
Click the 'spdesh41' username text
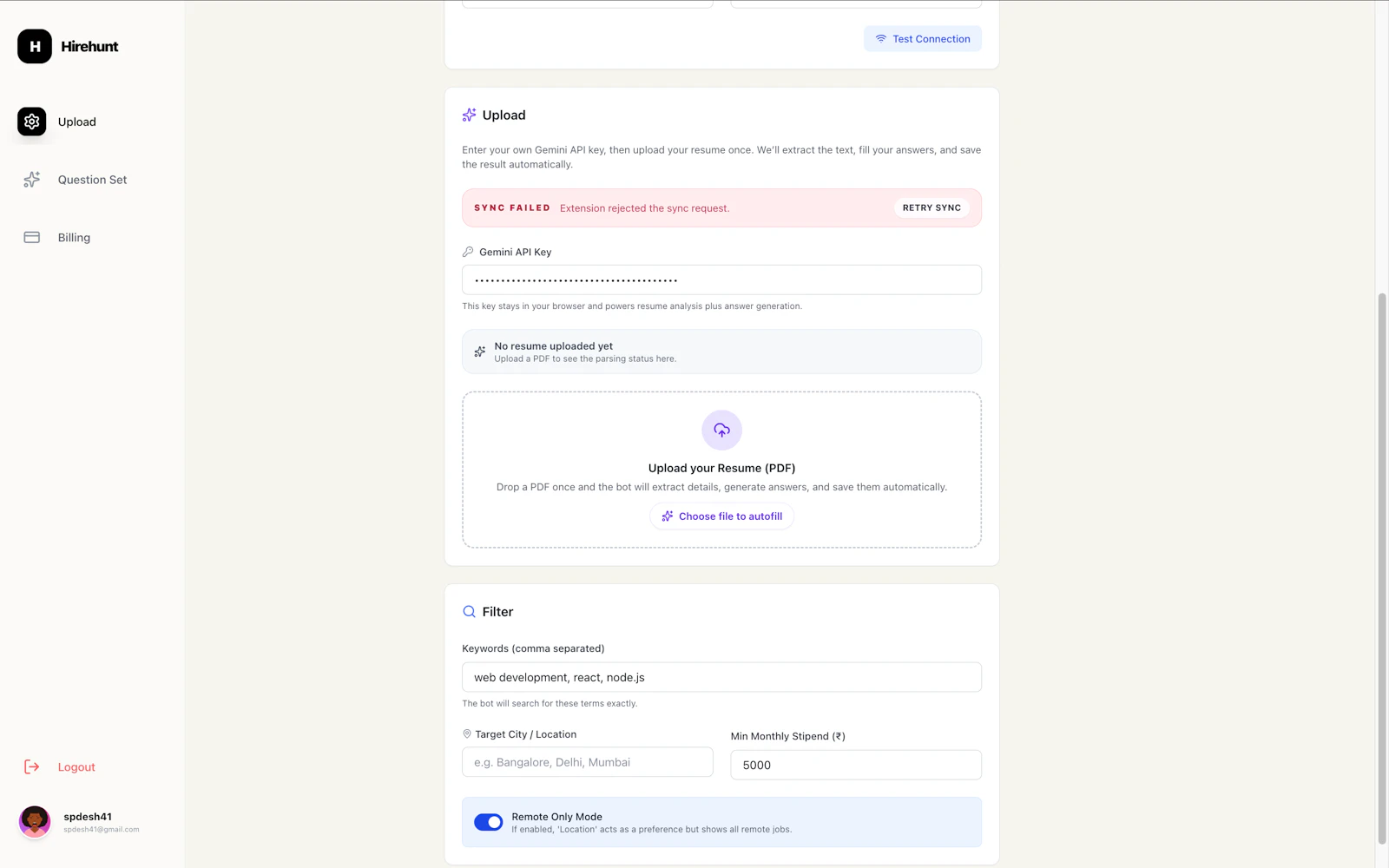point(88,817)
